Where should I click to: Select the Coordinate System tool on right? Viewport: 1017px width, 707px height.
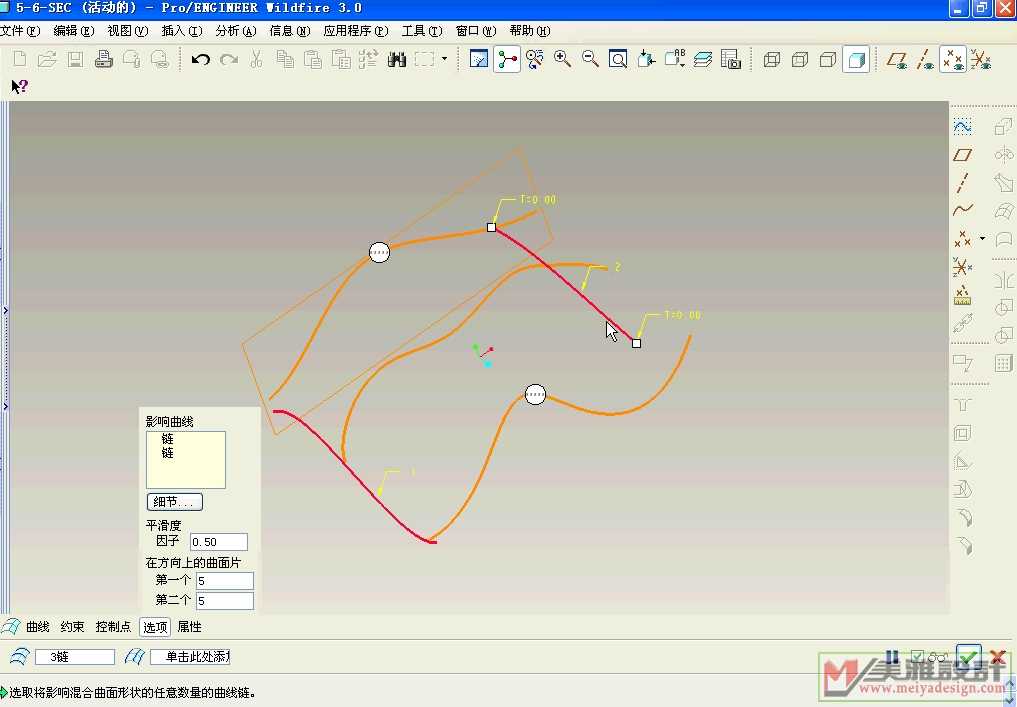963,267
